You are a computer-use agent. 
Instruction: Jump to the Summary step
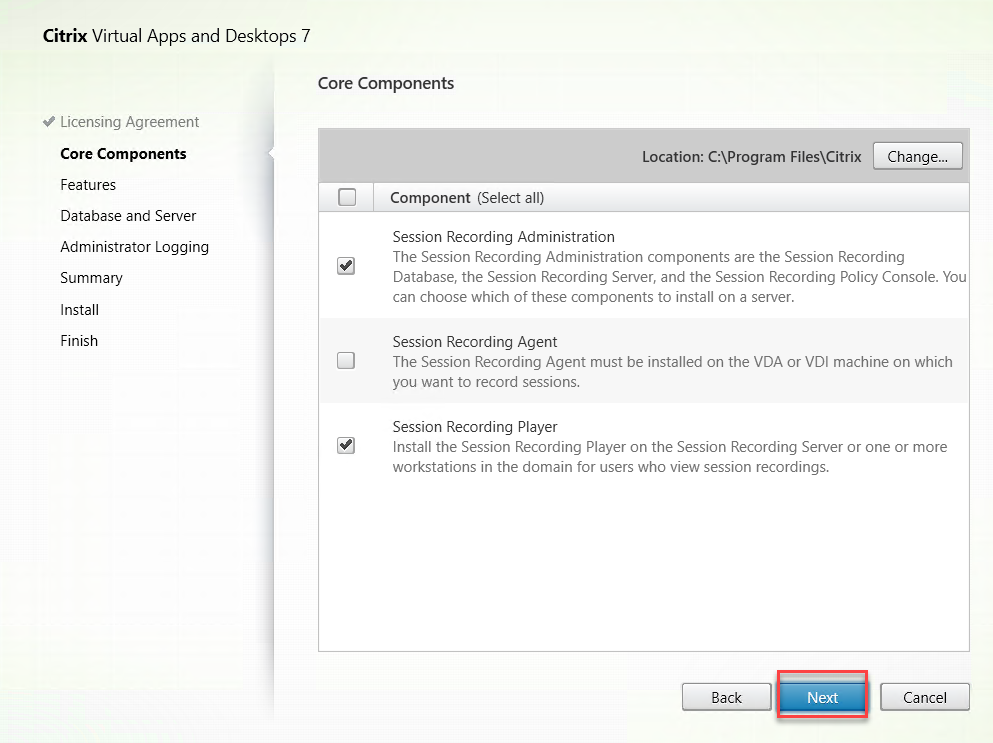coord(91,277)
